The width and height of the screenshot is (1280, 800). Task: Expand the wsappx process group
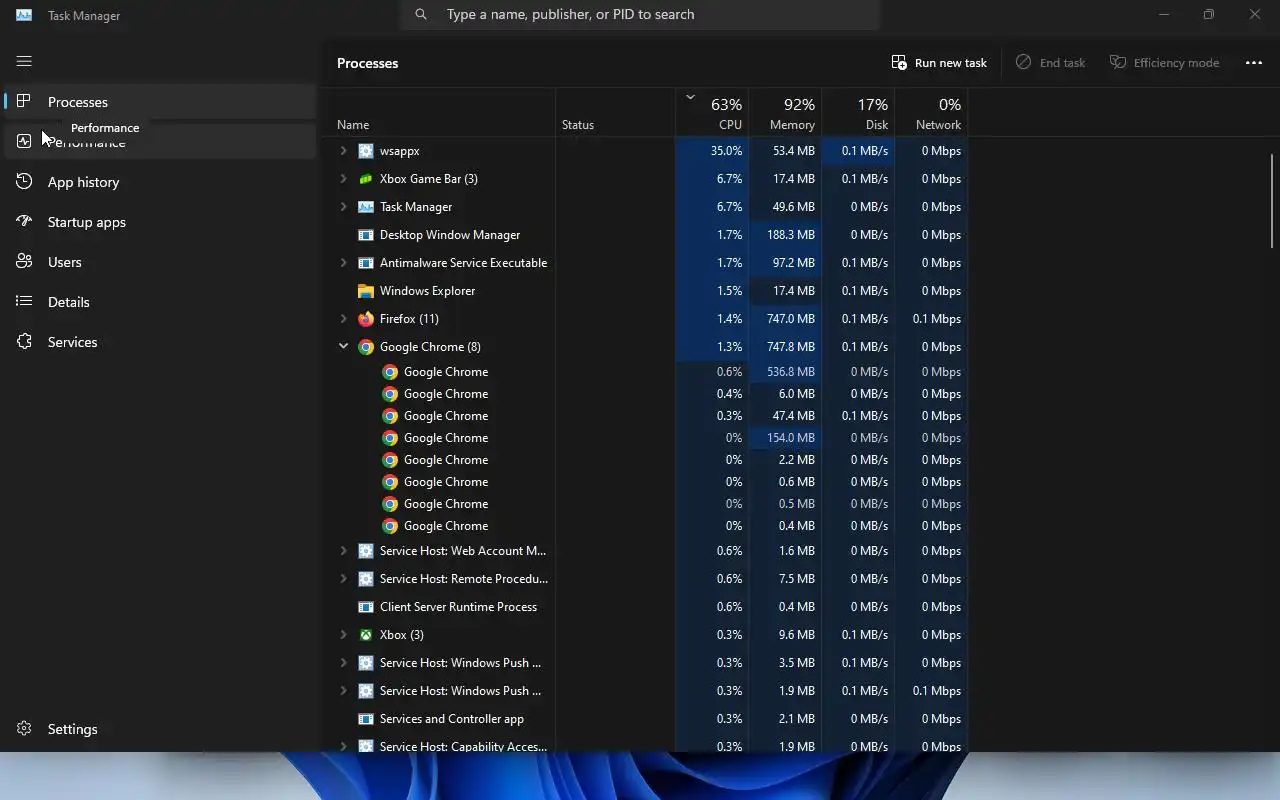coord(343,151)
